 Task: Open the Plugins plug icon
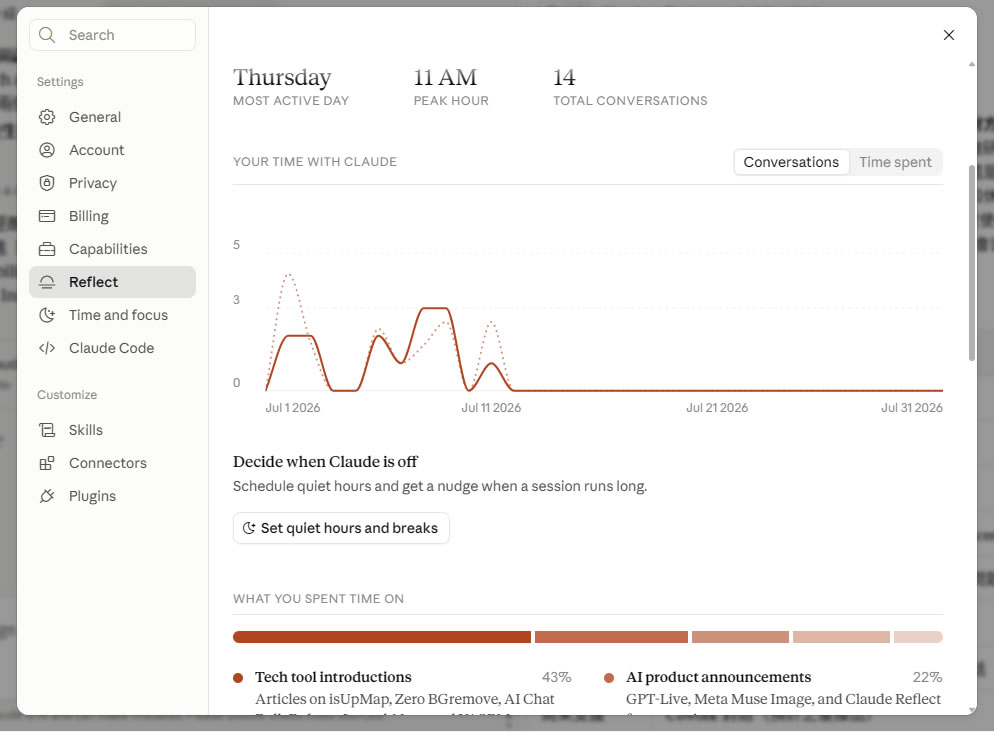coord(47,496)
